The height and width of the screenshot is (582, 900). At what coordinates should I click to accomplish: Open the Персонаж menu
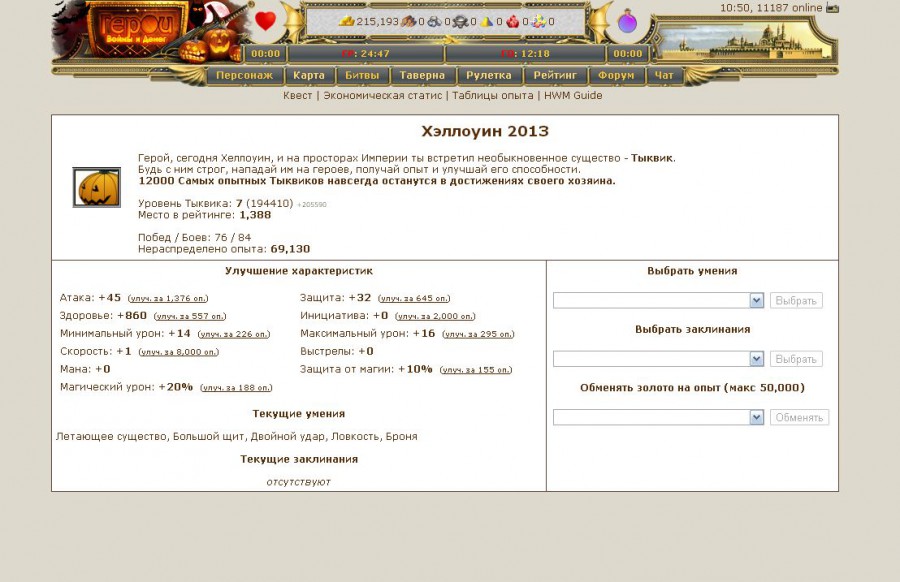point(244,75)
